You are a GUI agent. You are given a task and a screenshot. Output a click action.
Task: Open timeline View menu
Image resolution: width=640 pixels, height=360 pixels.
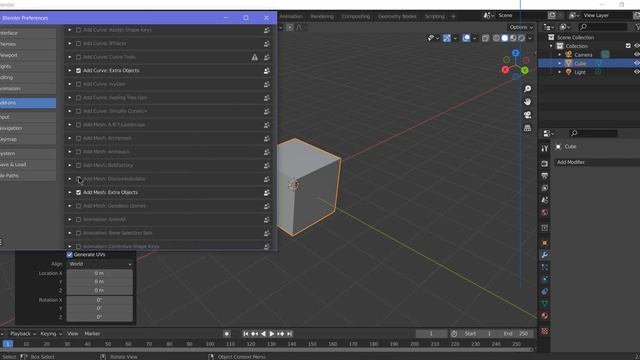point(73,334)
